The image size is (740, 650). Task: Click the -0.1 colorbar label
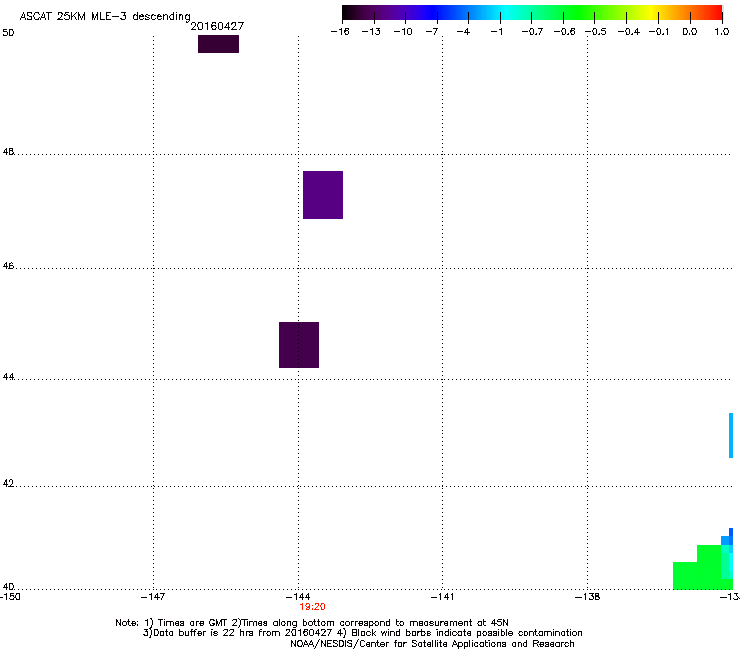point(659,32)
